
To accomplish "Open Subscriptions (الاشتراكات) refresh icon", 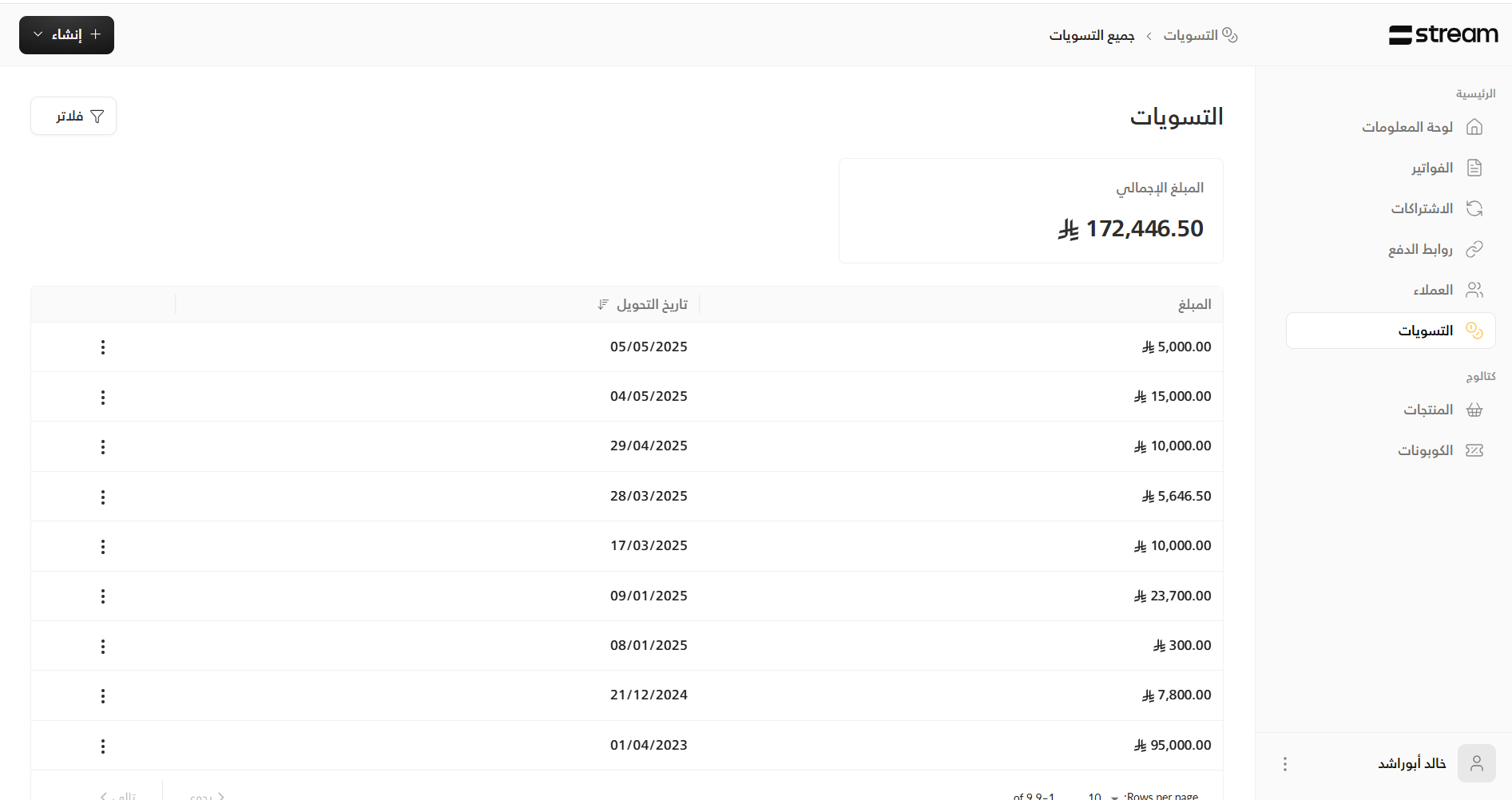I will coord(1474,208).
